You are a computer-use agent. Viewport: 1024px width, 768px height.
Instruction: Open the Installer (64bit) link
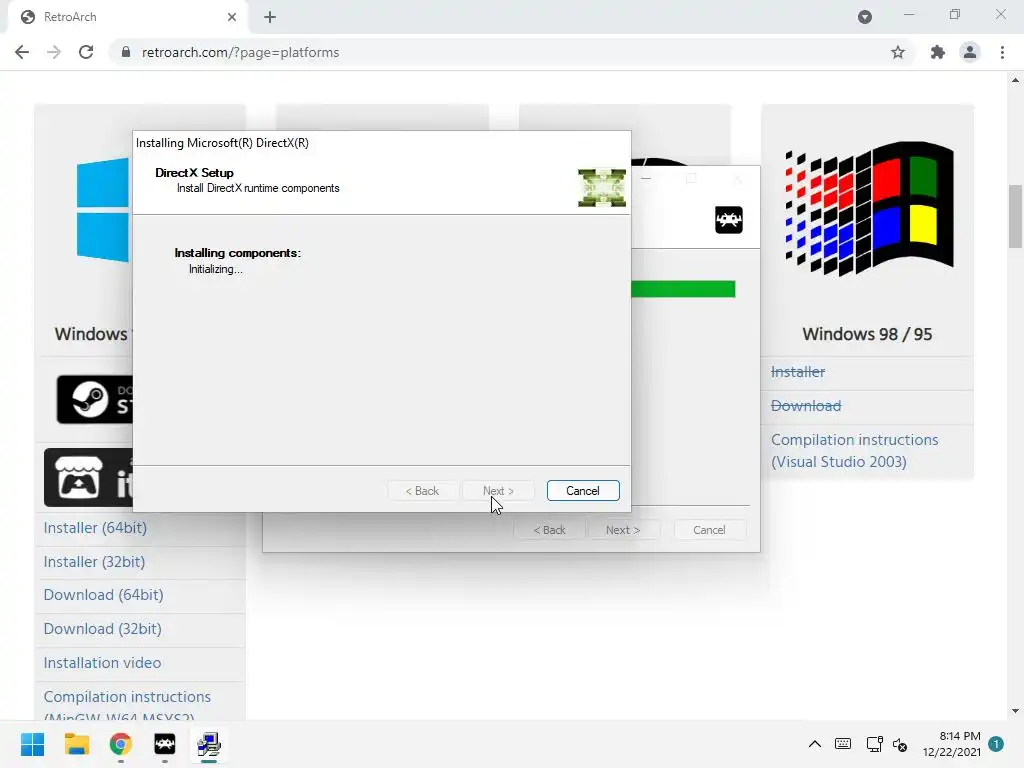(x=95, y=528)
